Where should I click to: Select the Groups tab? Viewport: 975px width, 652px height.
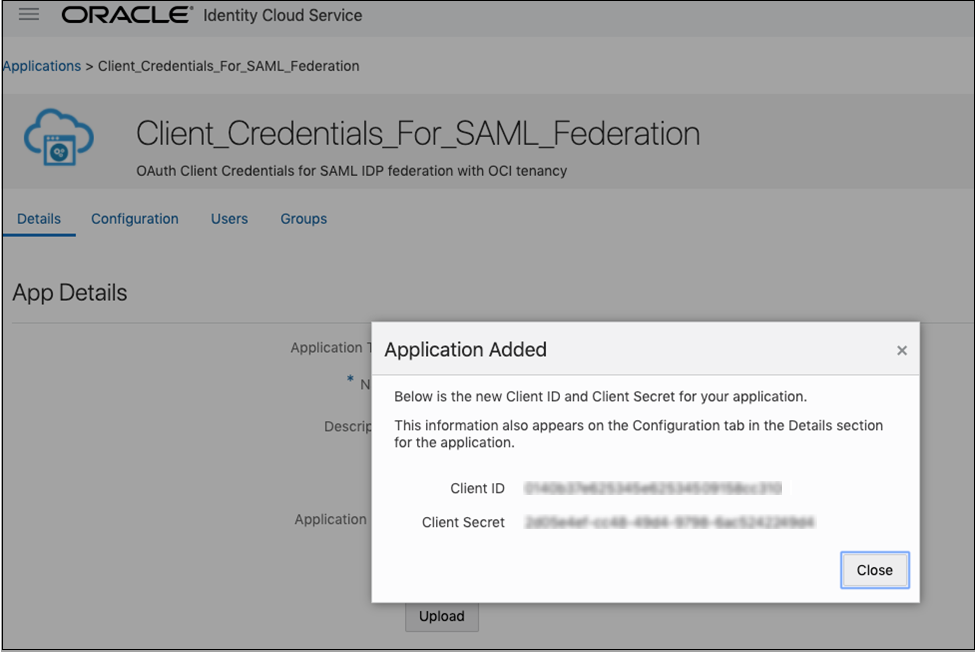(x=303, y=218)
